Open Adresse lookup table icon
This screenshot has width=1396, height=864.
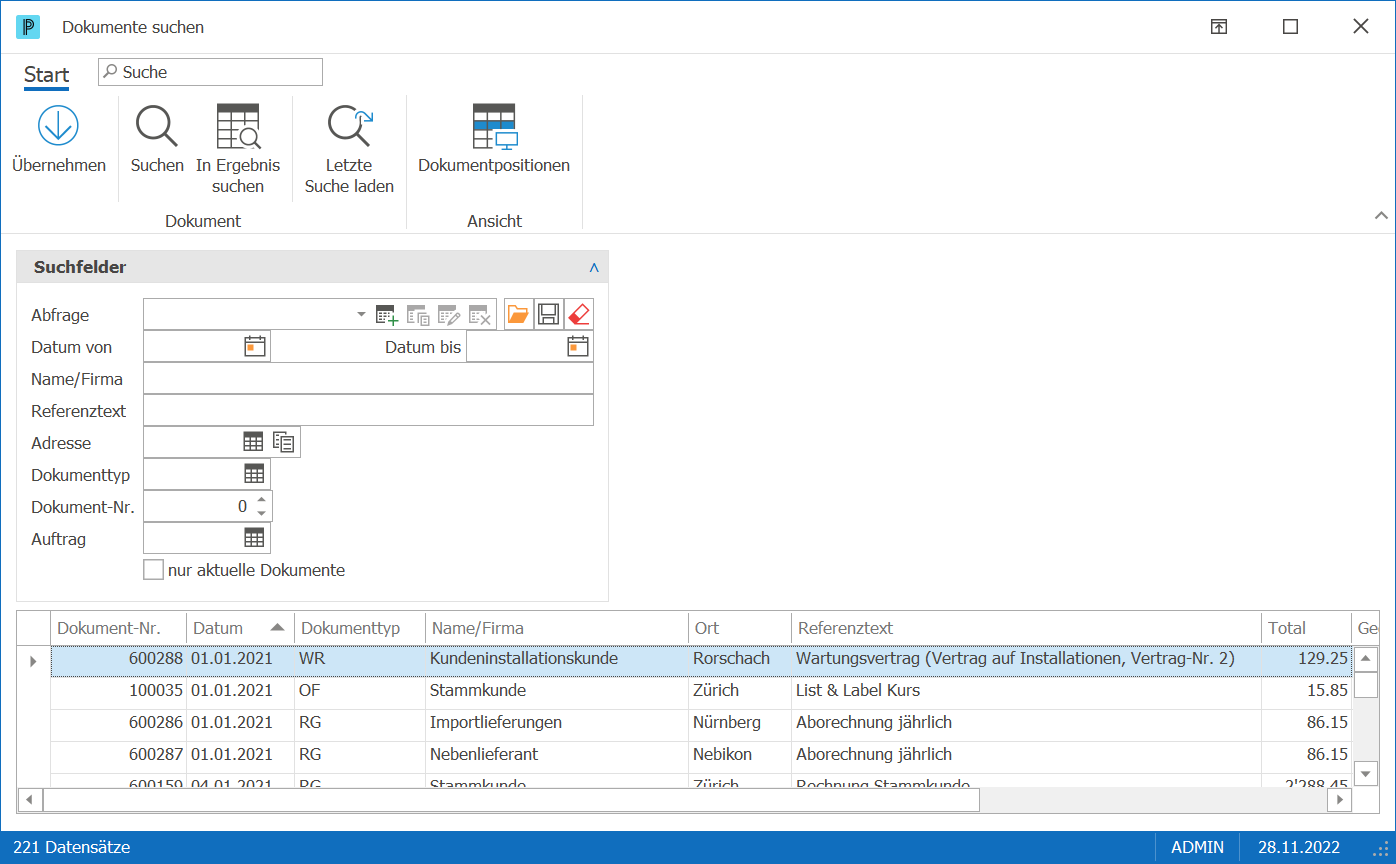(254, 442)
